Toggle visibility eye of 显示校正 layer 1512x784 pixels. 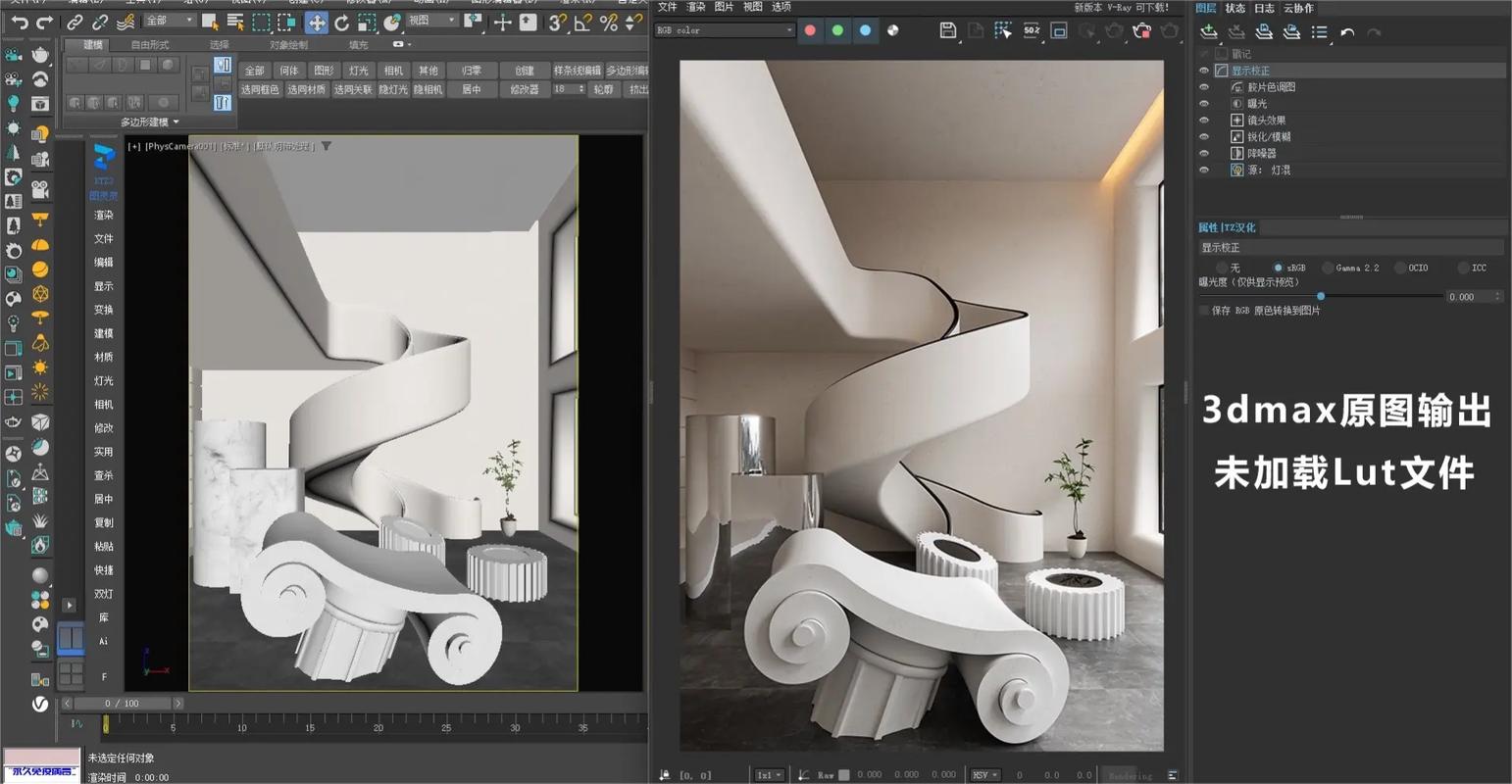coord(1204,71)
